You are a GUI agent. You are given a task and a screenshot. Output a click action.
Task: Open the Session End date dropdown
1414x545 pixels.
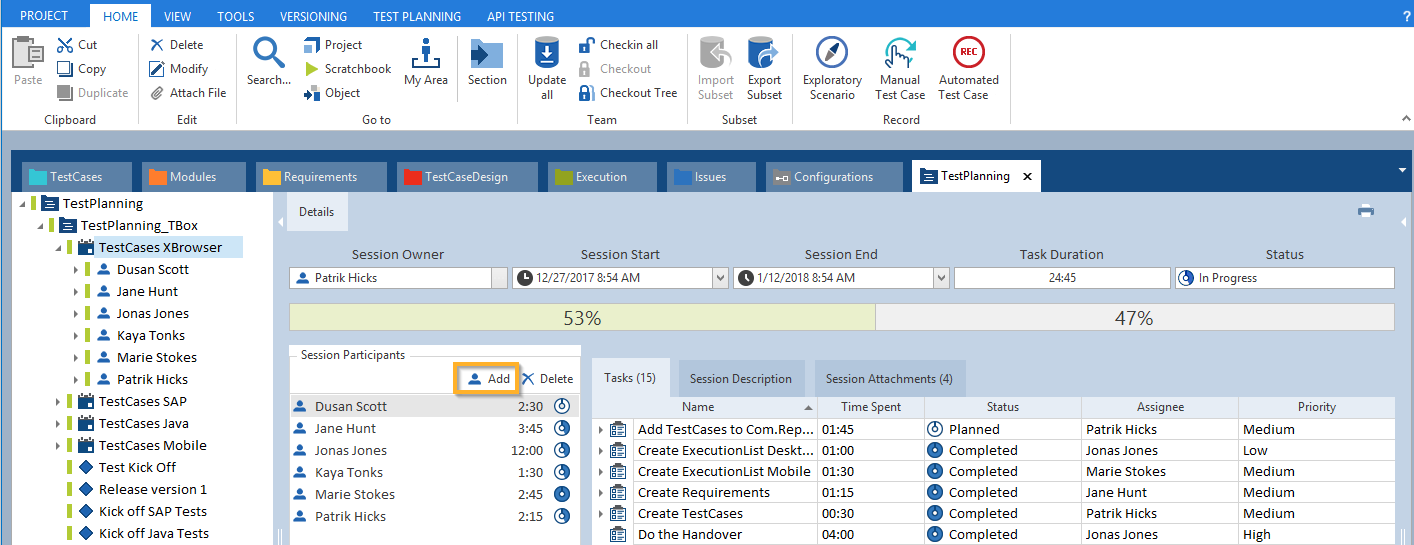pyautogui.click(x=941, y=278)
